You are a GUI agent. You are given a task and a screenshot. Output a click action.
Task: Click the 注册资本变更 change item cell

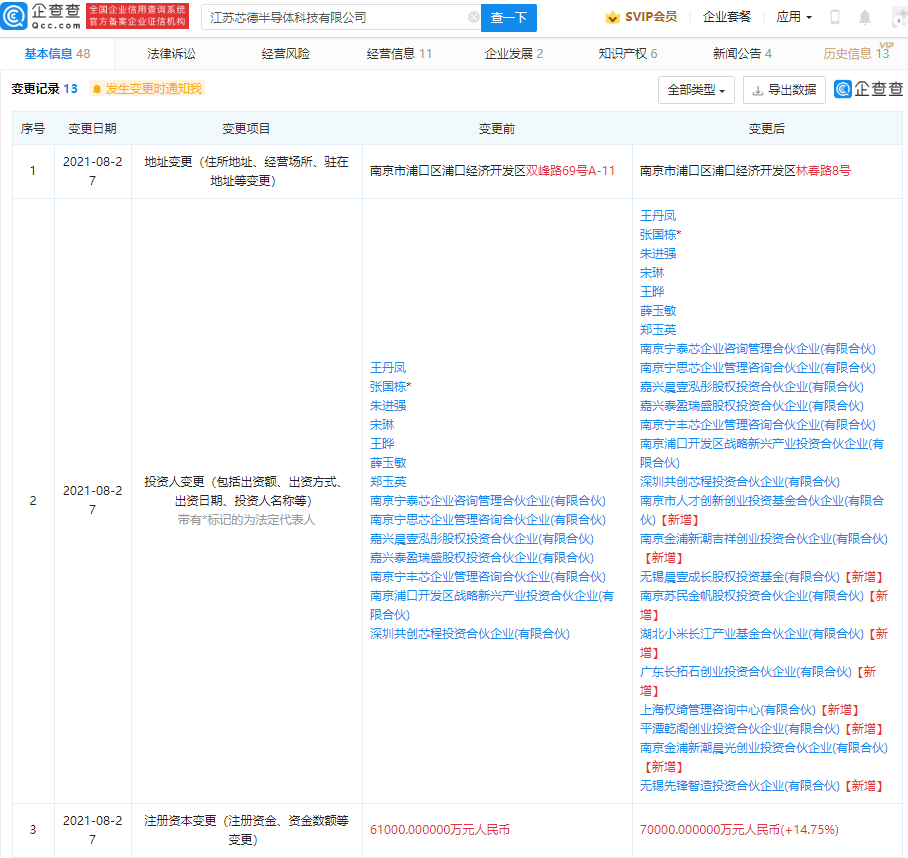pyautogui.click(x=246, y=830)
